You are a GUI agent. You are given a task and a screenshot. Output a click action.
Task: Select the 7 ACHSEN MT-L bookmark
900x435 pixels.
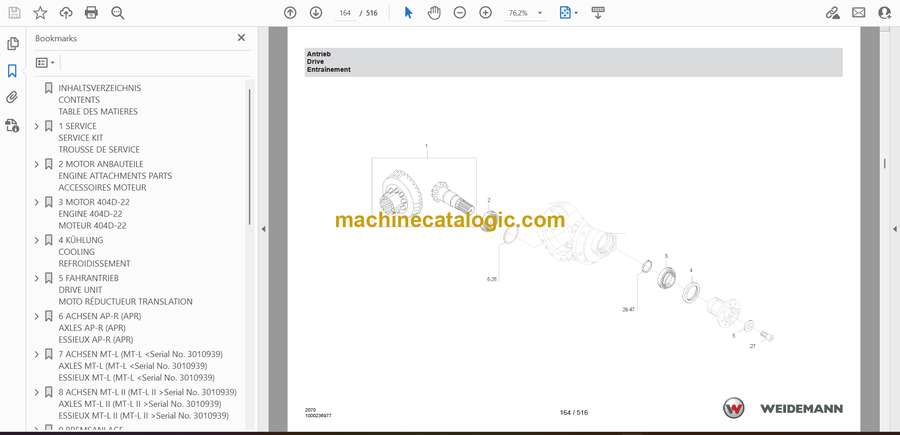pos(141,354)
